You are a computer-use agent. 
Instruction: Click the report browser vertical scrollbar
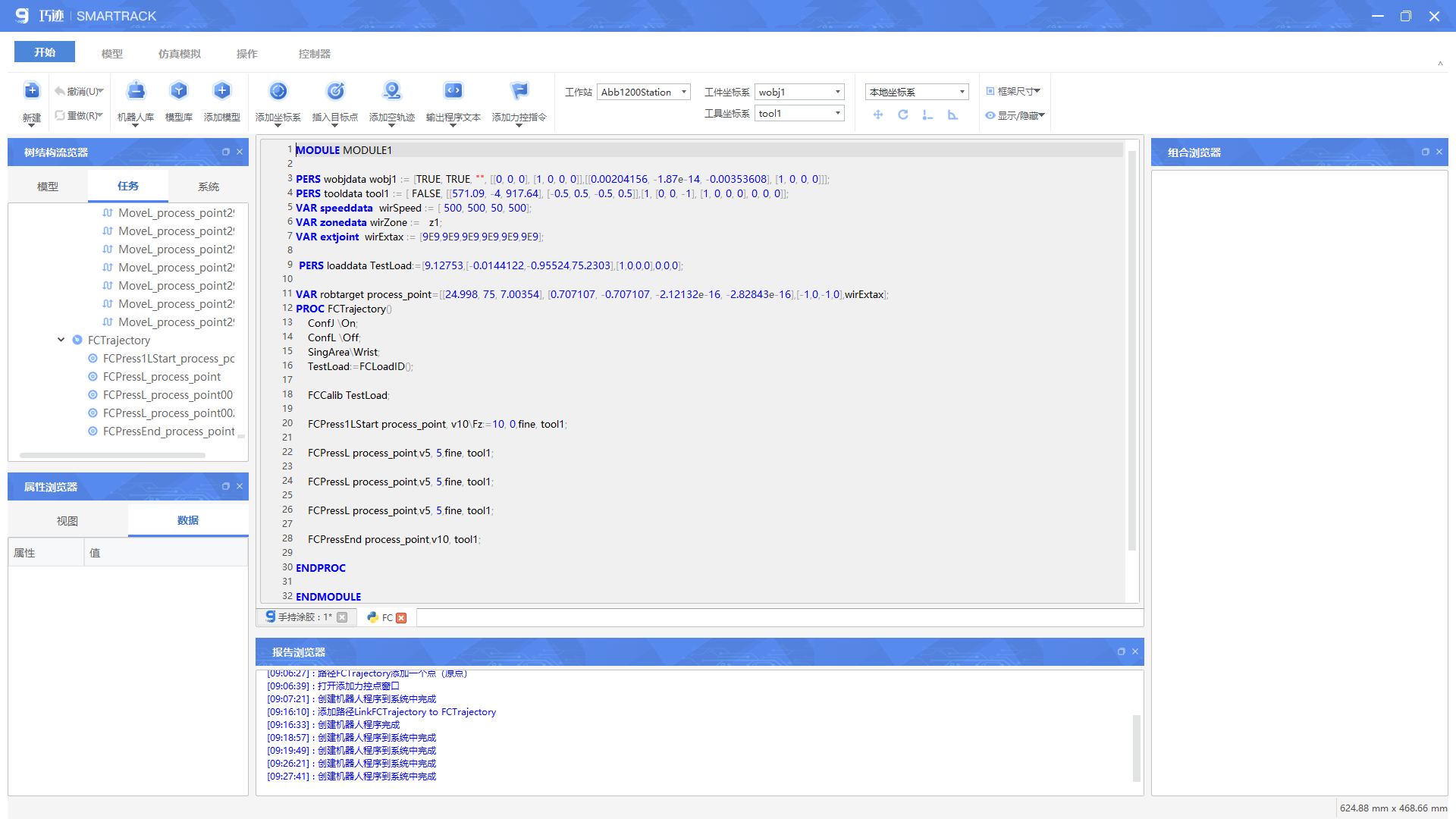click(1137, 748)
